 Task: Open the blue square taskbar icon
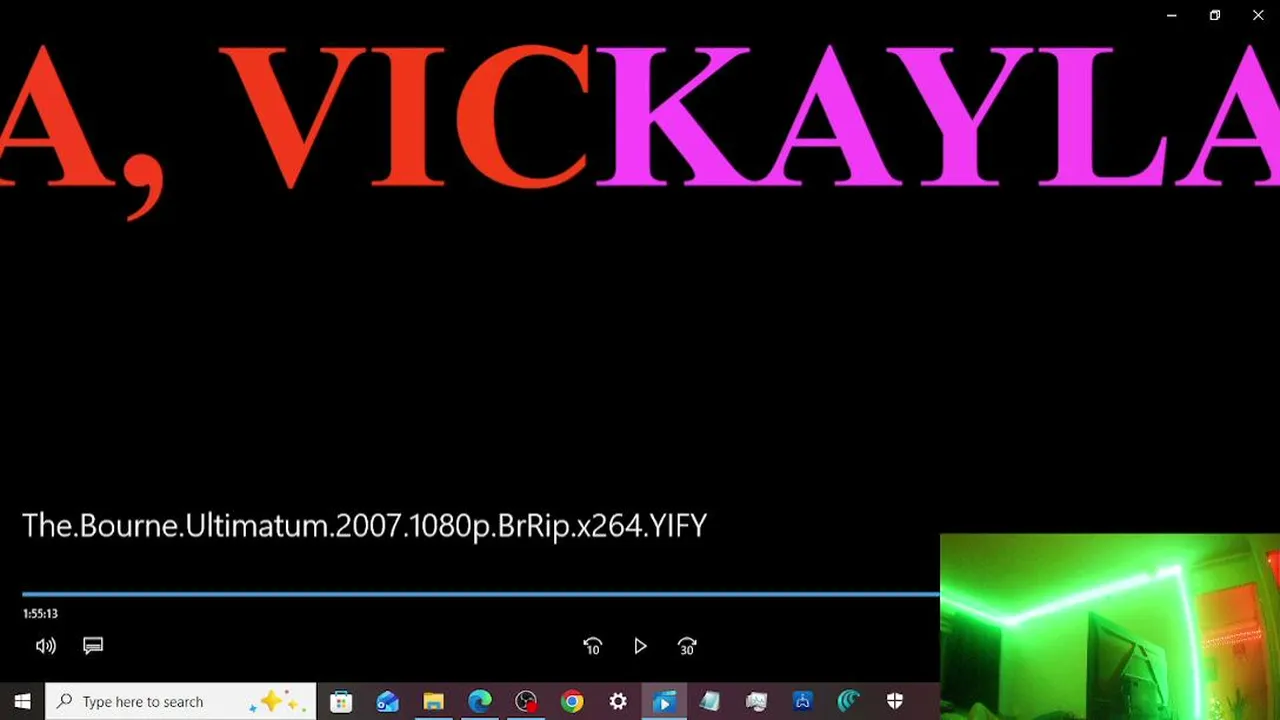click(802, 702)
